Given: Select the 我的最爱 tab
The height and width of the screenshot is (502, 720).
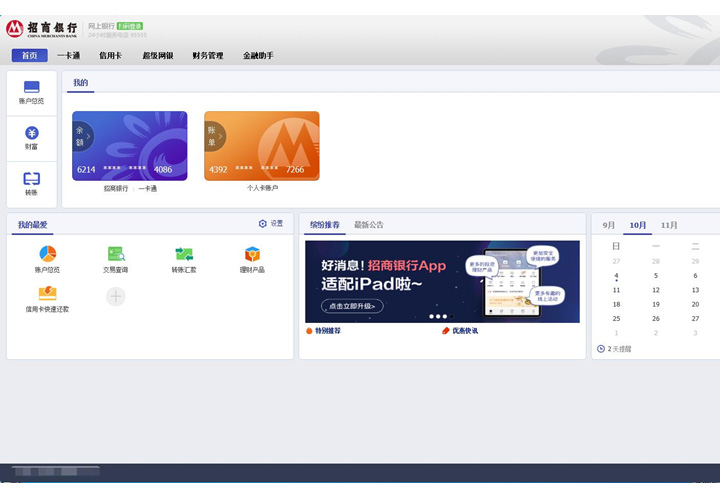Looking at the screenshot, I should tap(33, 225).
